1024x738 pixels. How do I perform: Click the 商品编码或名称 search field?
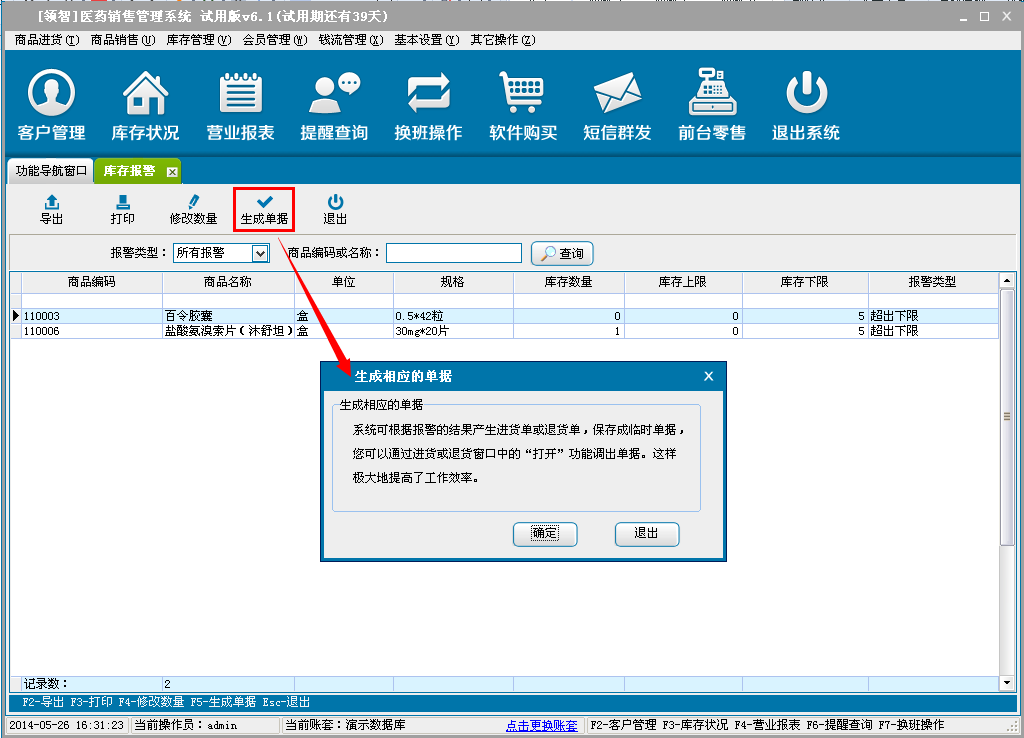pyautogui.click(x=454, y=254)
